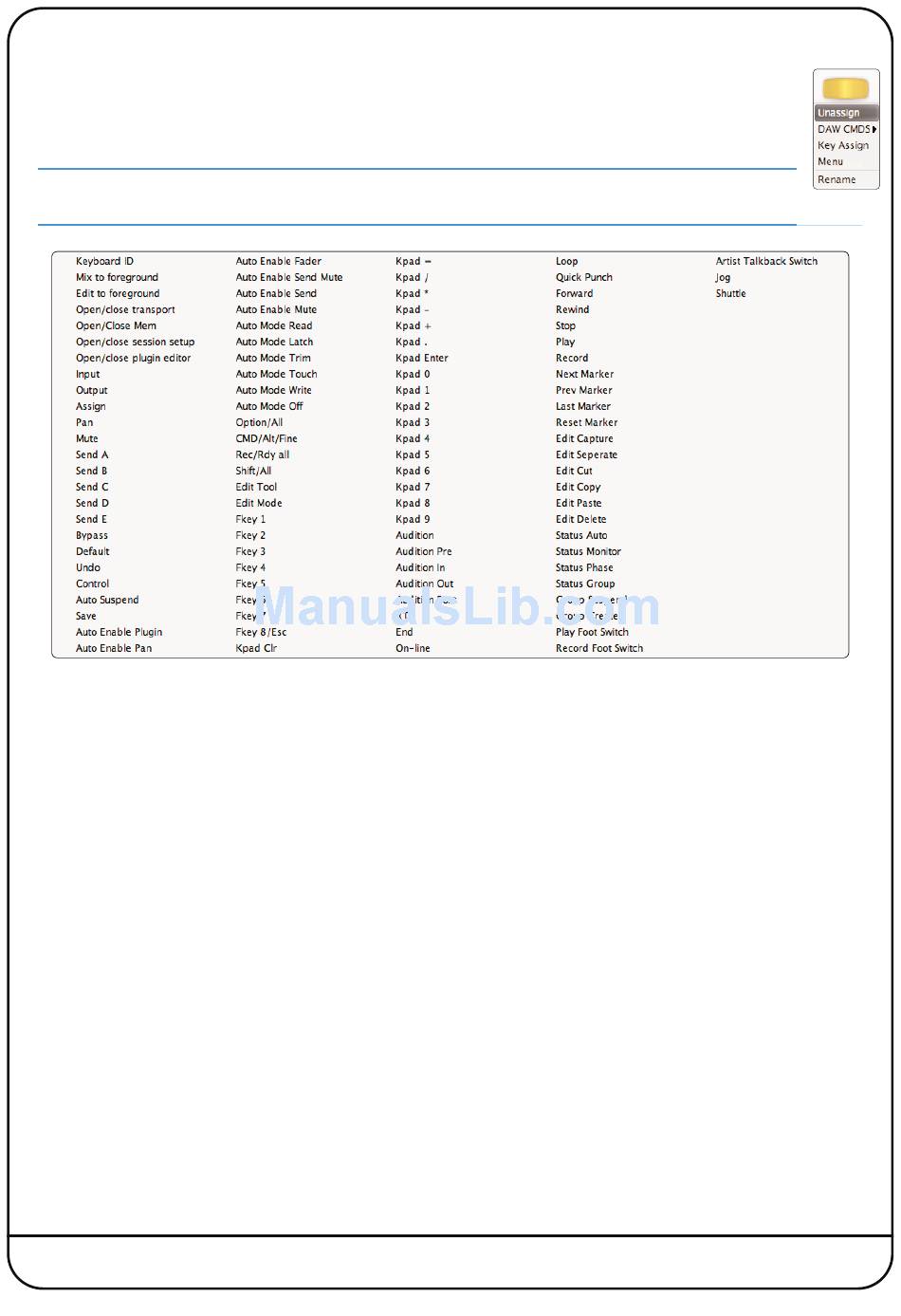This screenshot has width=901, height=1316.
Task: Open the DAW CMDS submenu
Action: pos(846,129)
